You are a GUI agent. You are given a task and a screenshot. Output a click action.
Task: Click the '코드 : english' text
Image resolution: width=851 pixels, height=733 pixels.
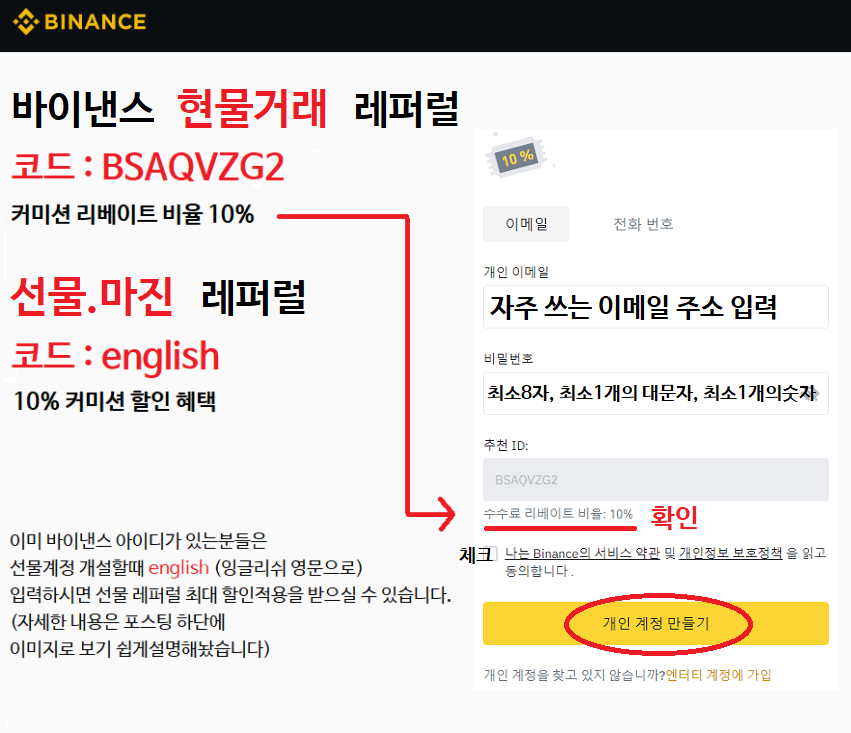click(115, 356)
